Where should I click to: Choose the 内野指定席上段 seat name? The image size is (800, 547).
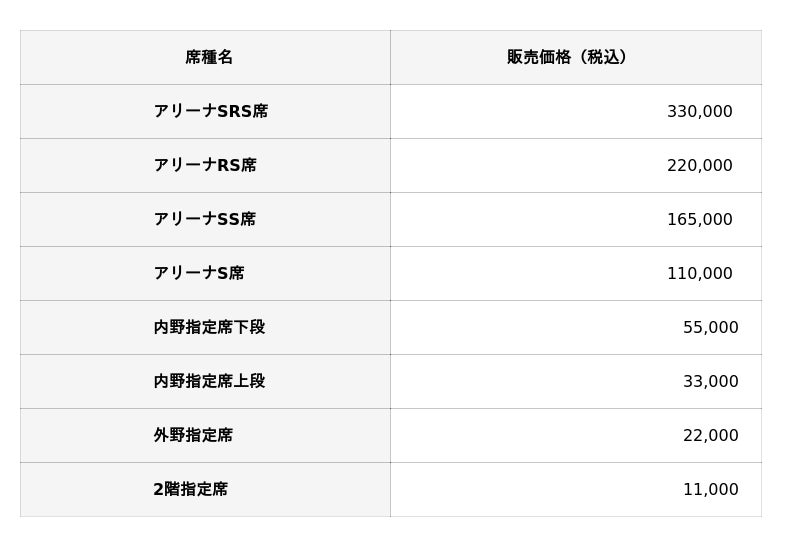[x=209, y=382]
